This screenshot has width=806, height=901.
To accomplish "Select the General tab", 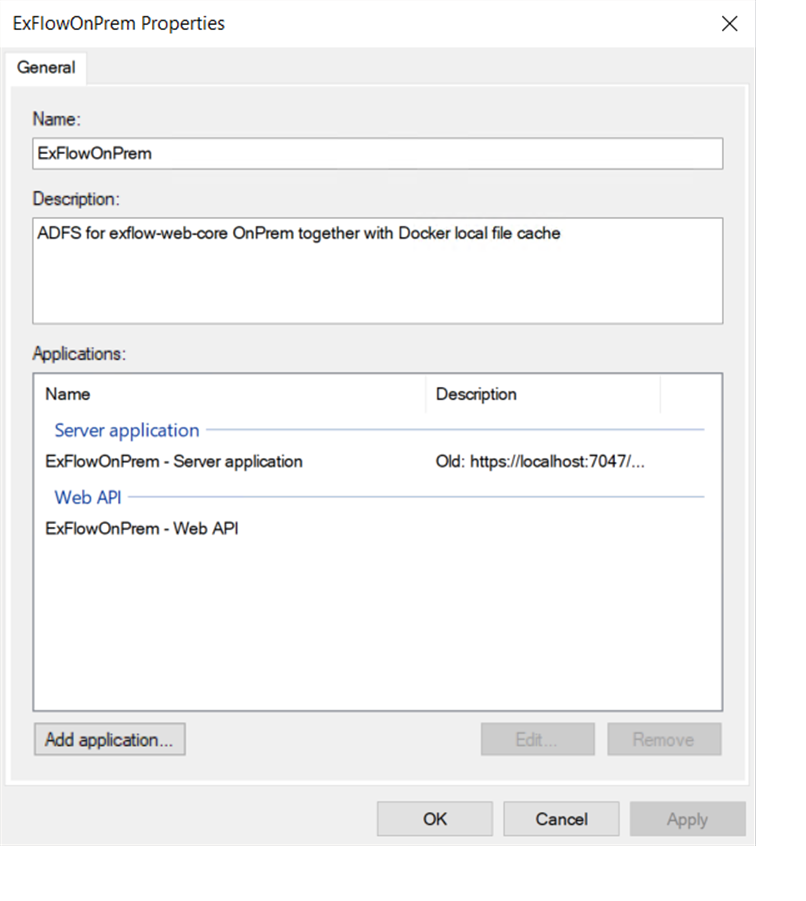I will (46, 68).
